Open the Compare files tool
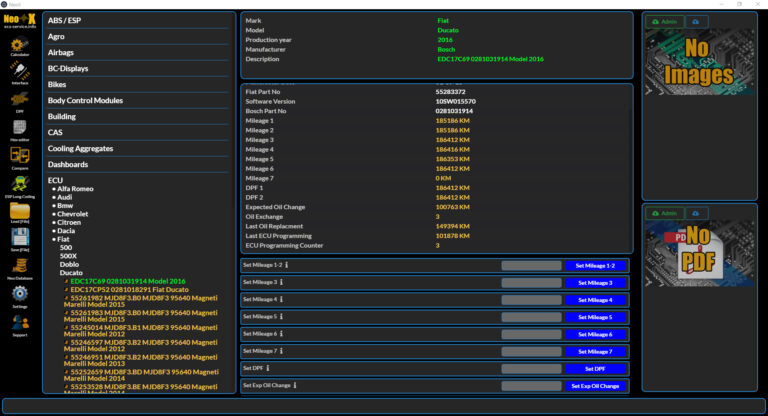 coord(19,155)
